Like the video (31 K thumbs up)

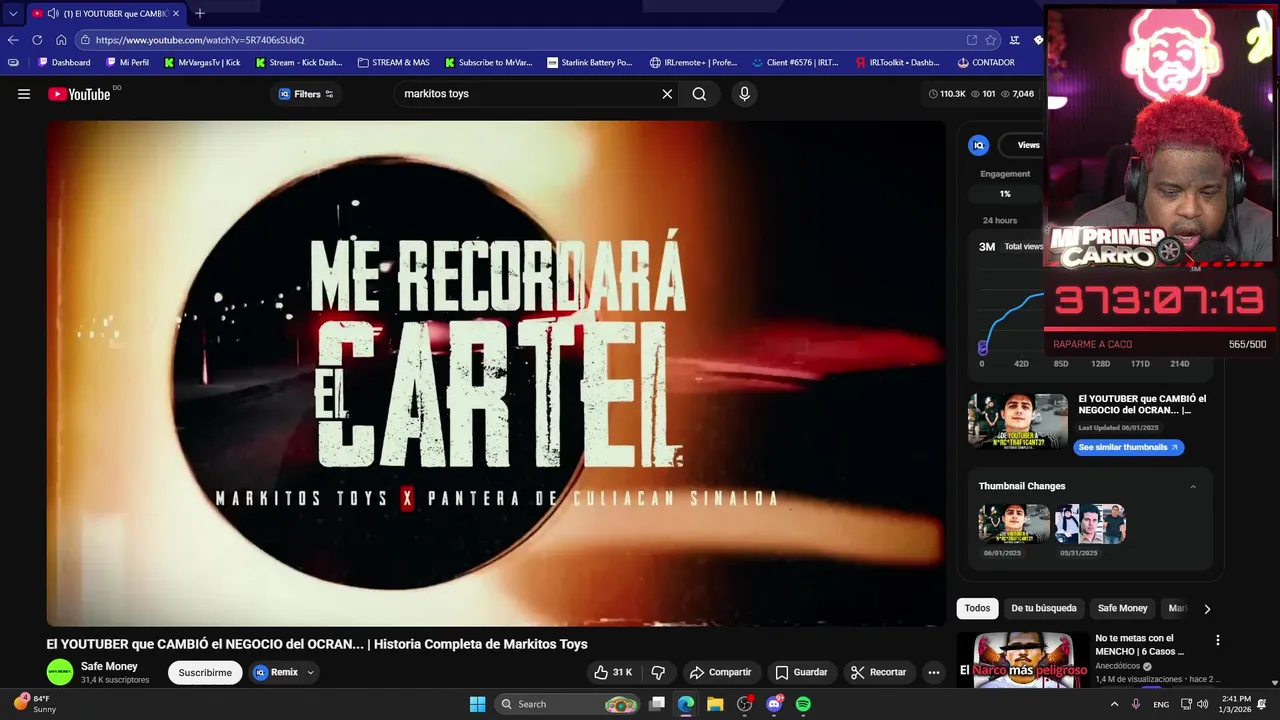point(613,672)
